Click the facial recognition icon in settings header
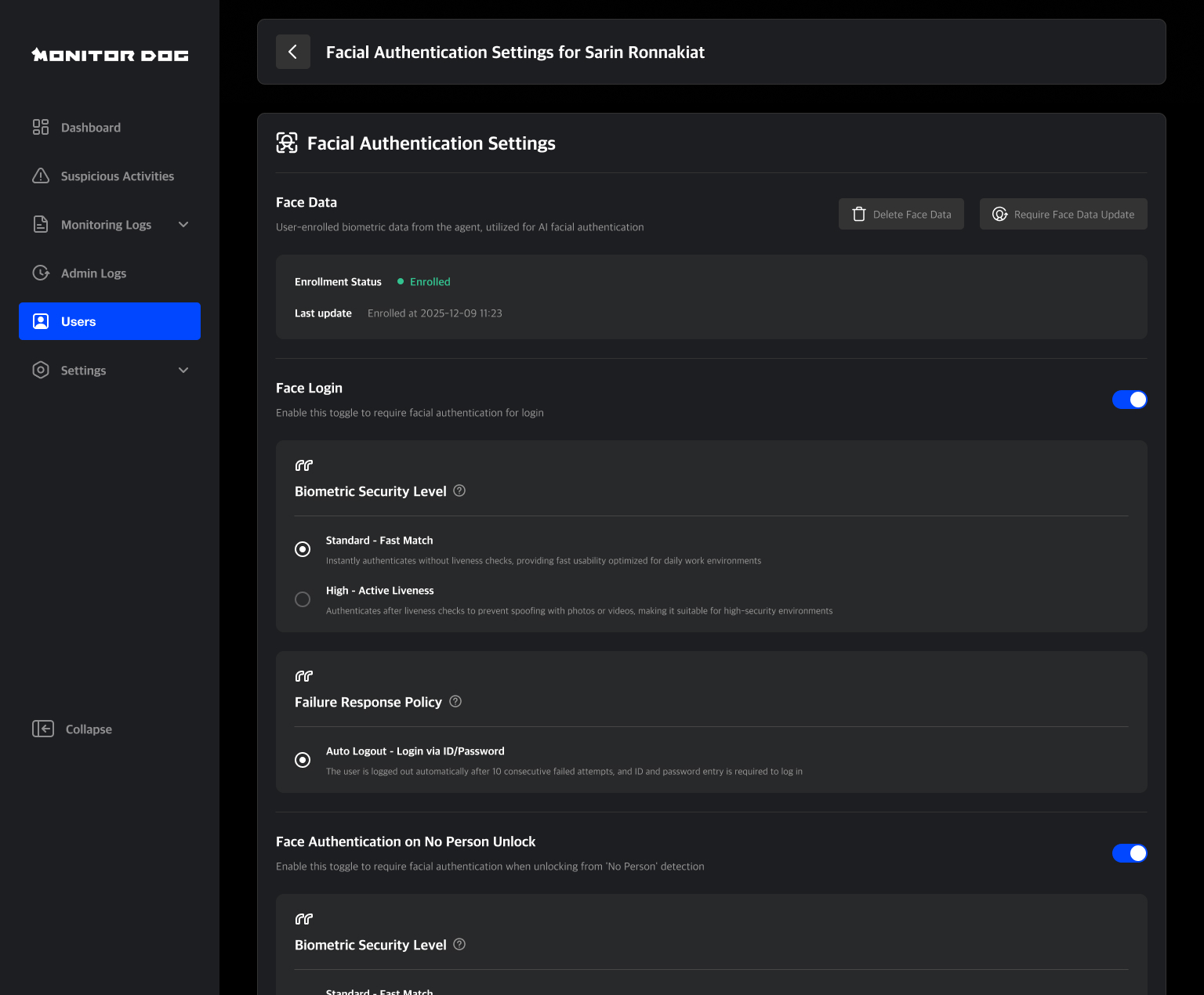 [x=287, y=143]
